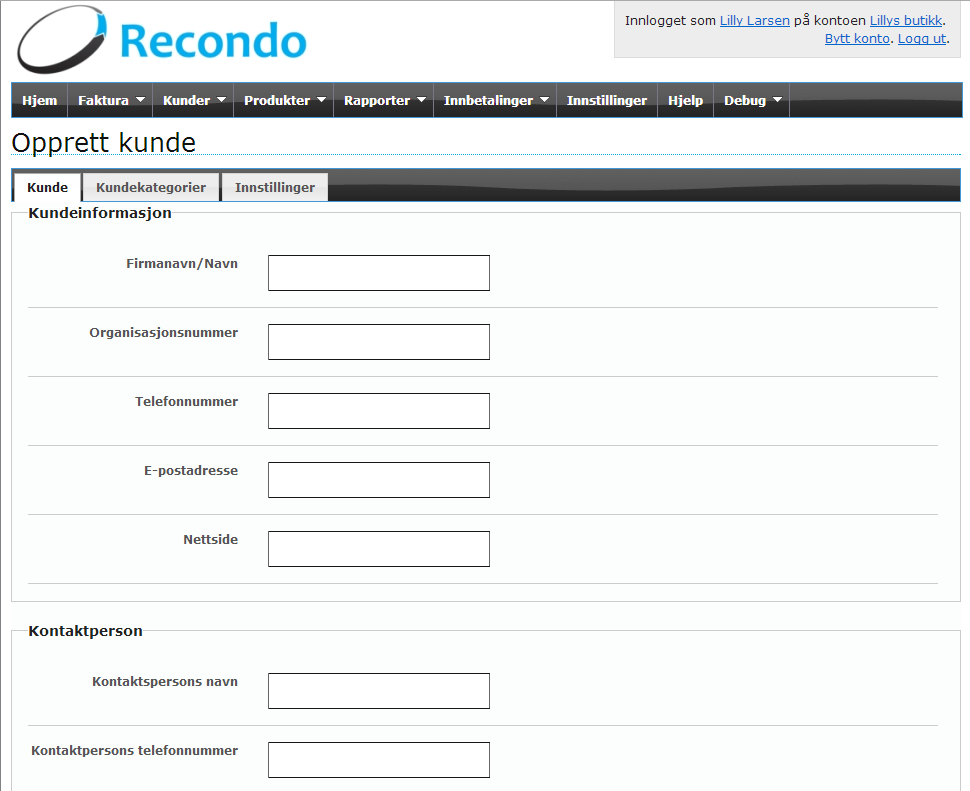Focus the Firmanavn/Navn input field

[379, 273]
